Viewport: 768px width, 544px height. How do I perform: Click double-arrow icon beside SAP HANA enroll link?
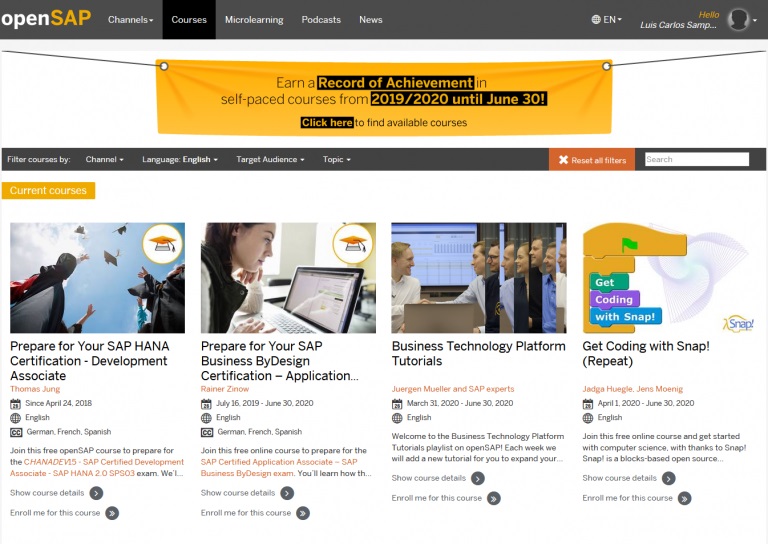point(112,513)
